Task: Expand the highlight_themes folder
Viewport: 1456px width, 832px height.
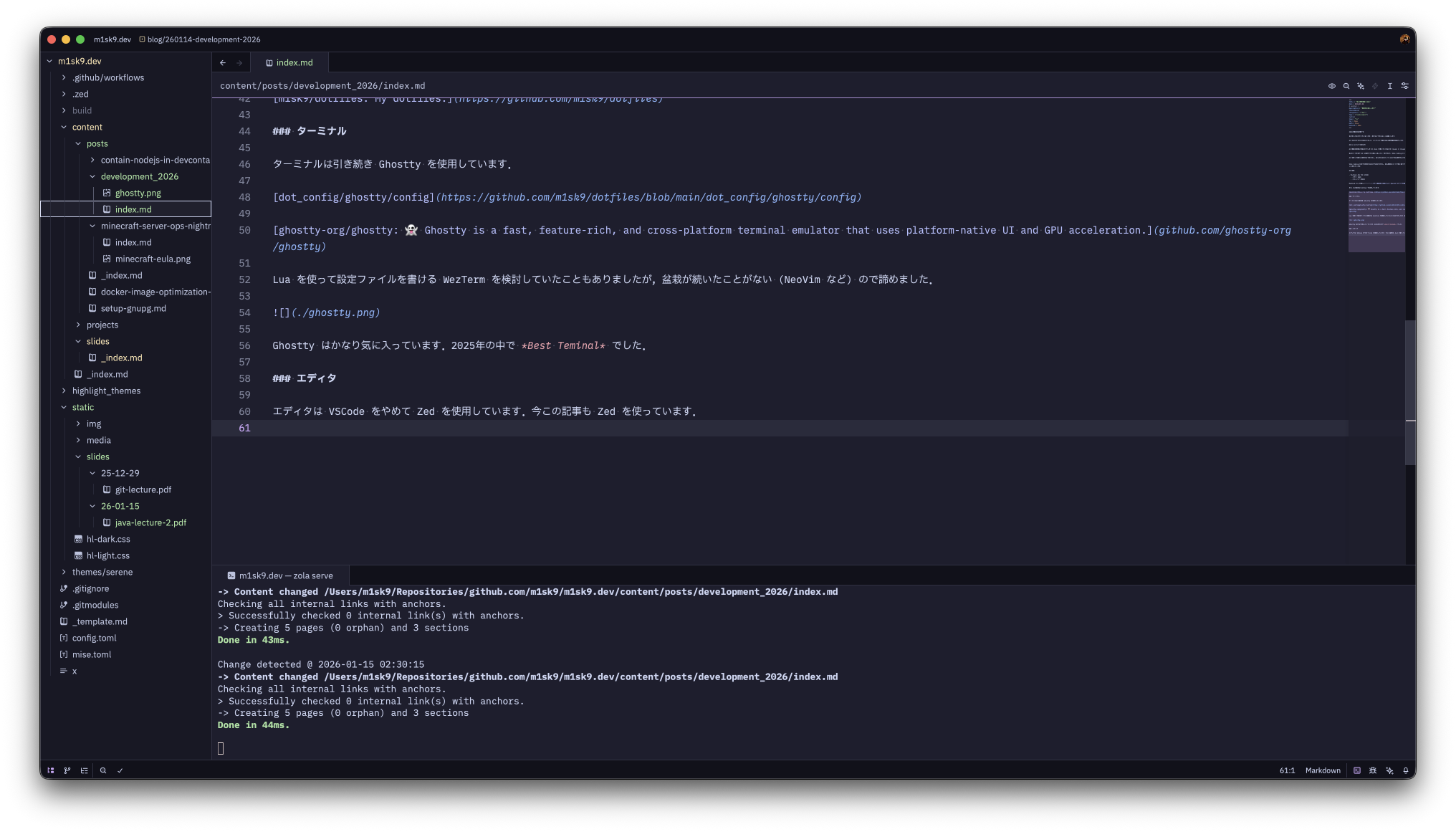Action: coord(106,391)
